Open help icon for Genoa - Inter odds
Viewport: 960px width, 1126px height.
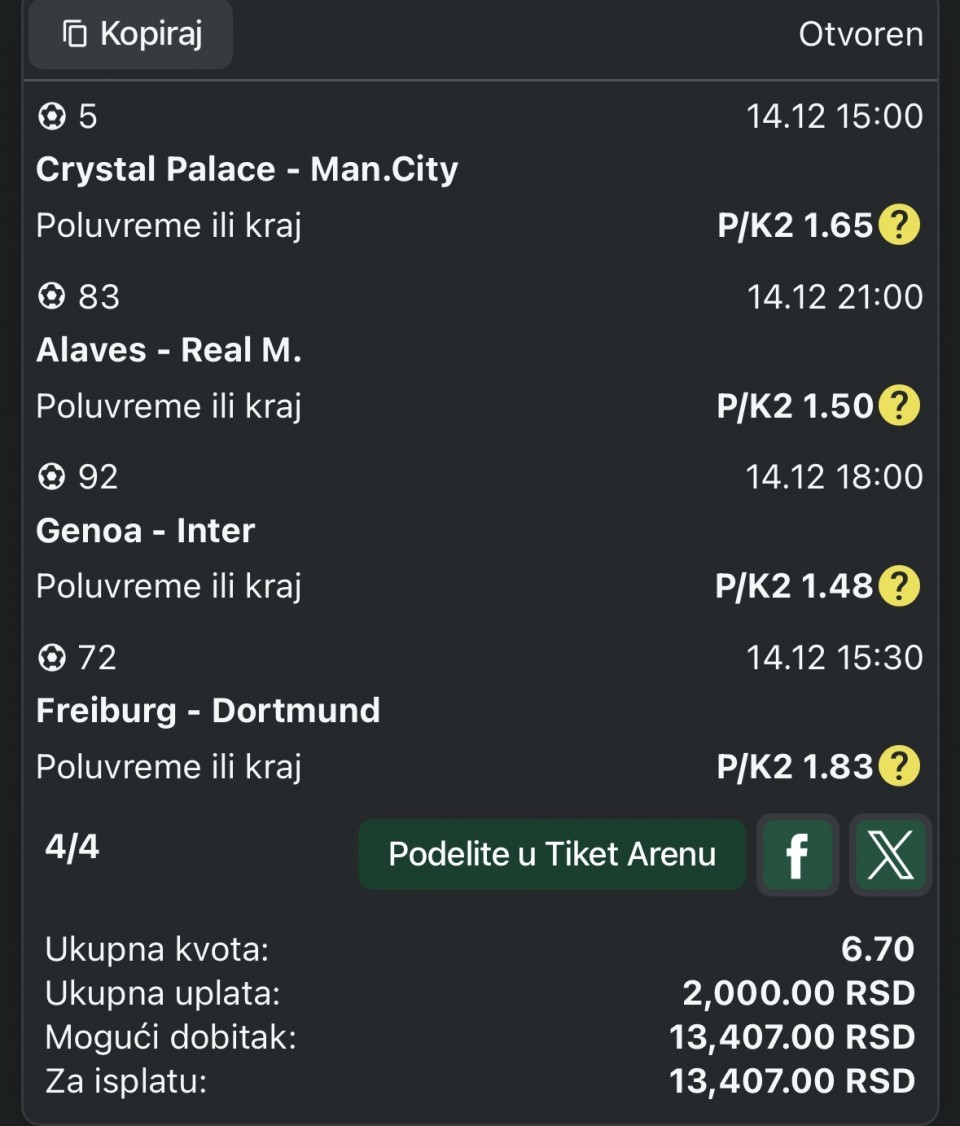898,587
